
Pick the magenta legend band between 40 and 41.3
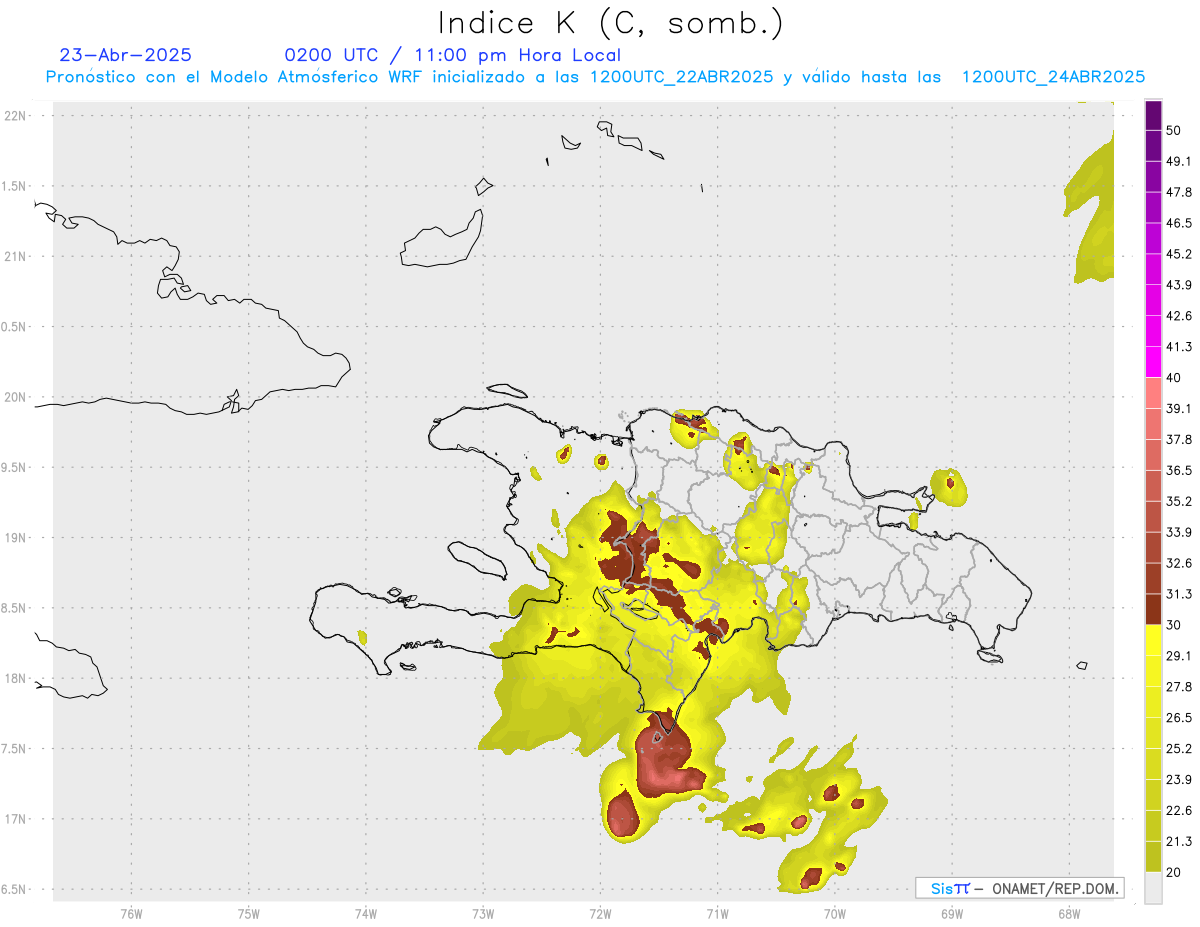(1153, 362)
